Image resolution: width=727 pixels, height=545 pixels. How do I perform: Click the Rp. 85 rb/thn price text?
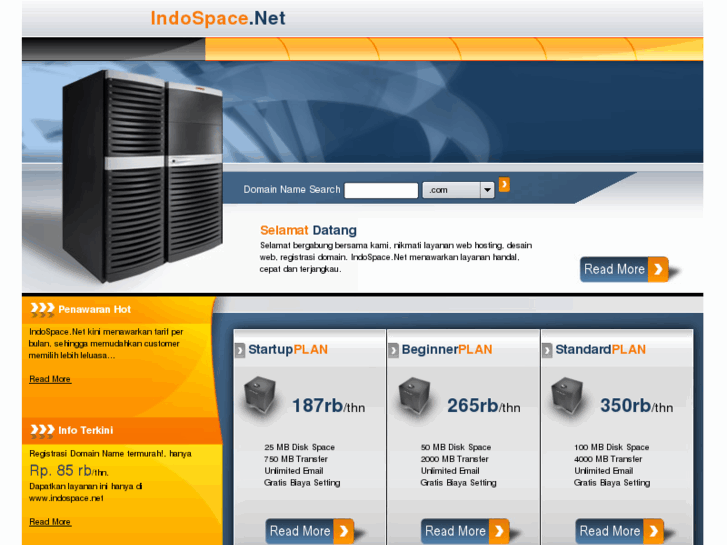69,471
